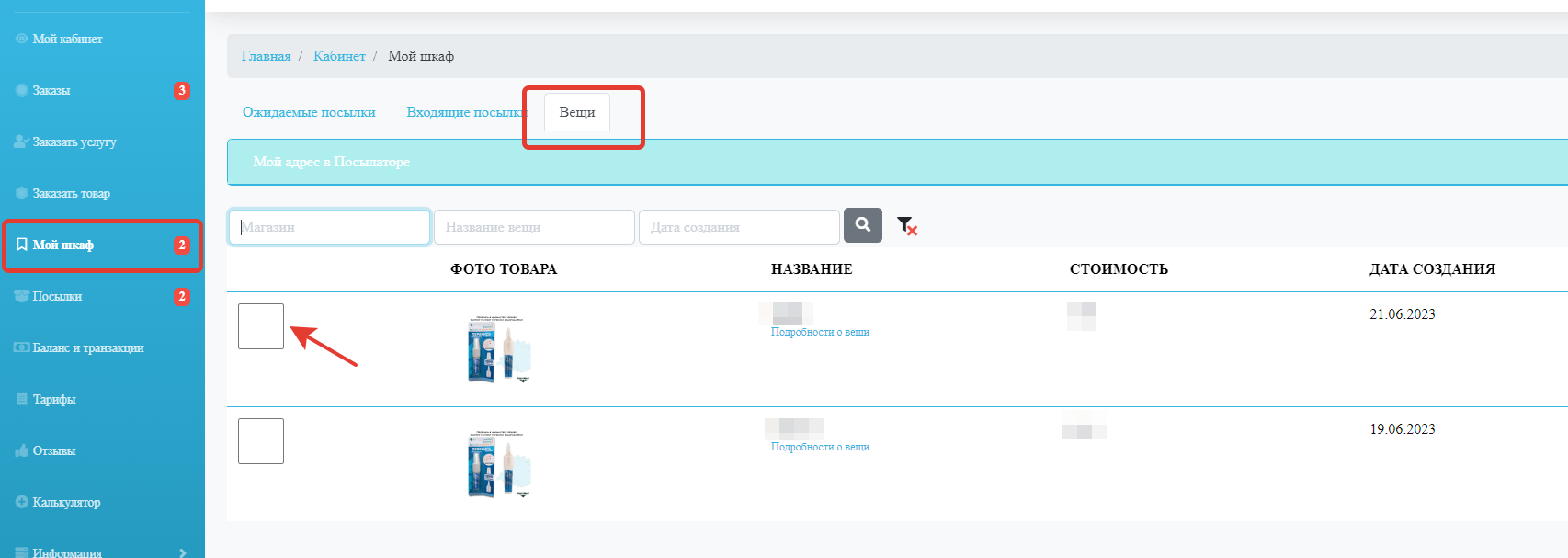This screenshot has width=1568, height=558.
Task: Click money icon beside Баланс и транзакции
Action: pos(22,347)
